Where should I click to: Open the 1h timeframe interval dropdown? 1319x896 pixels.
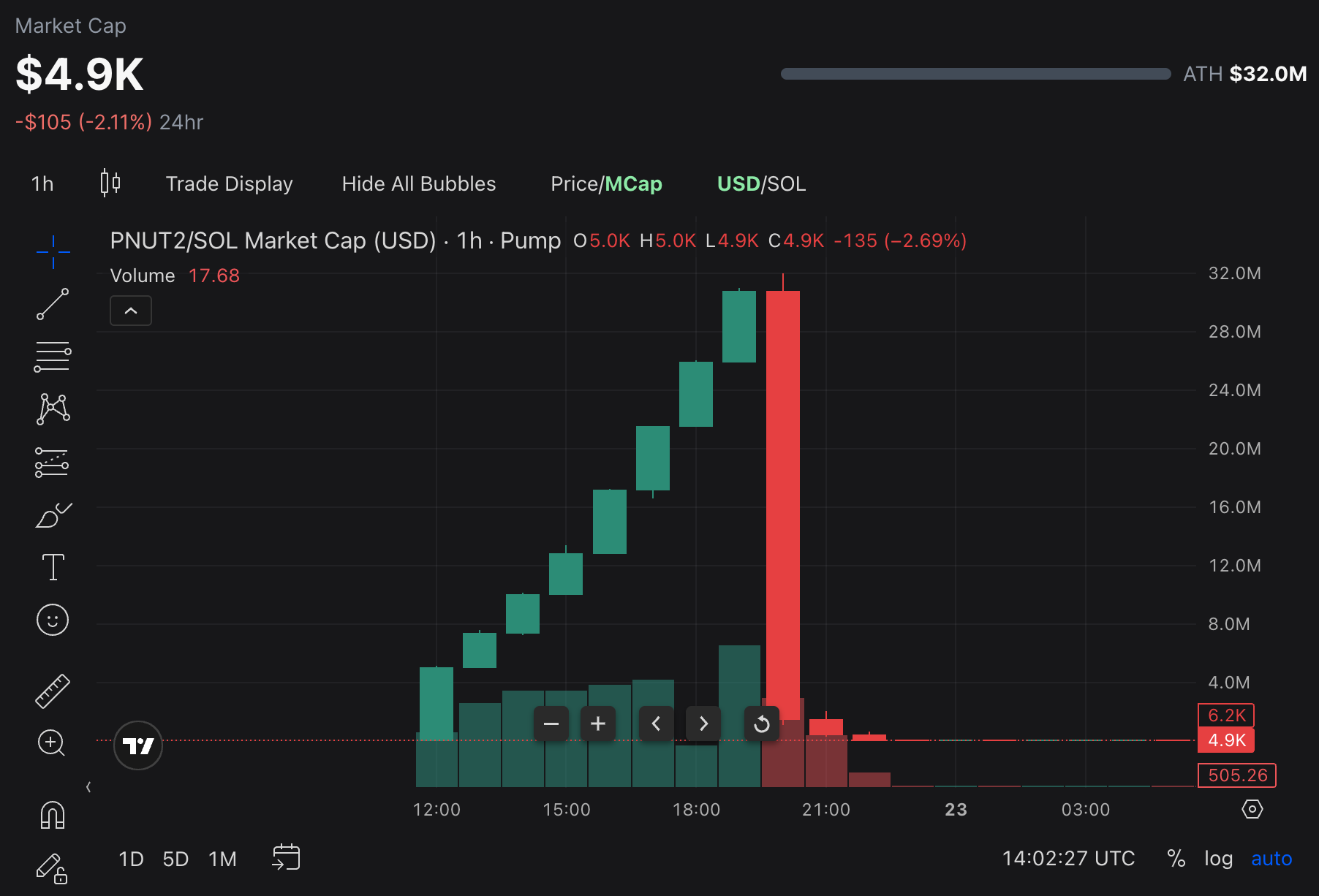click(42, 183)
